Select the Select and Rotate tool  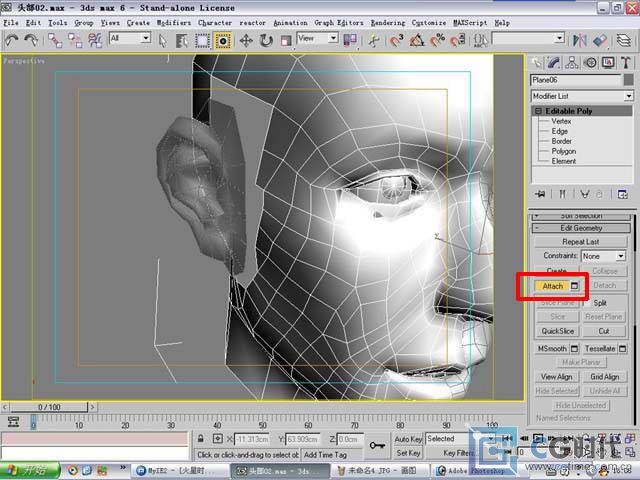[266, 40]
